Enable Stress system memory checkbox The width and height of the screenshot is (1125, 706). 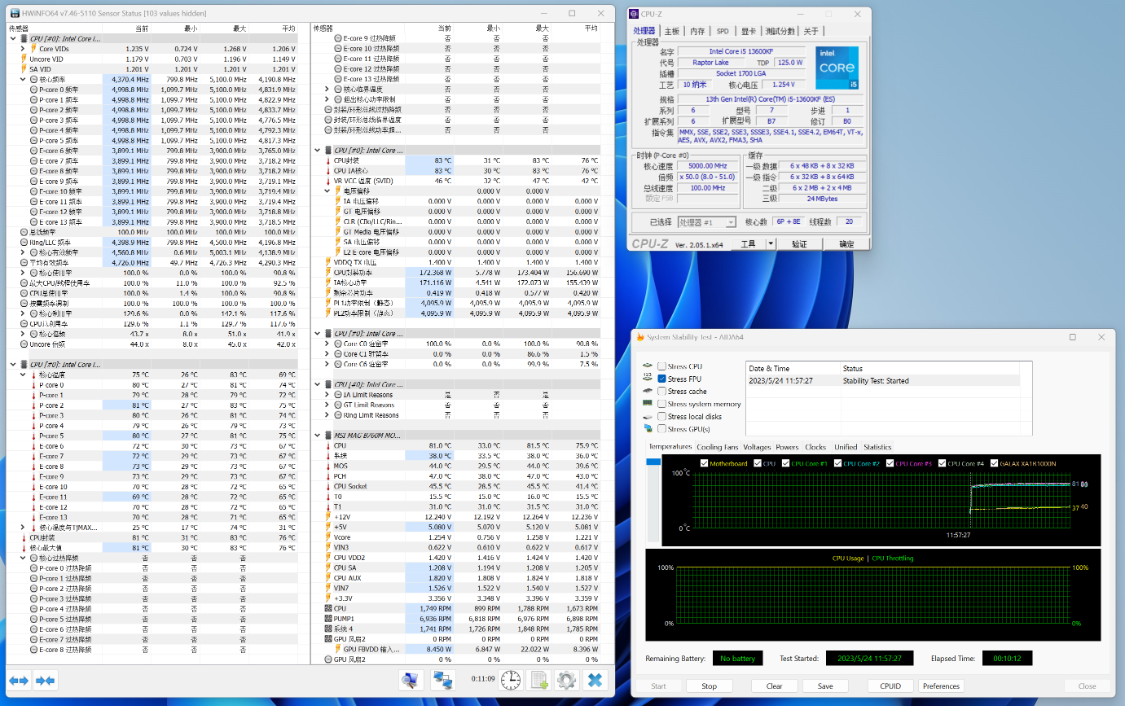[x=662, y=404]
